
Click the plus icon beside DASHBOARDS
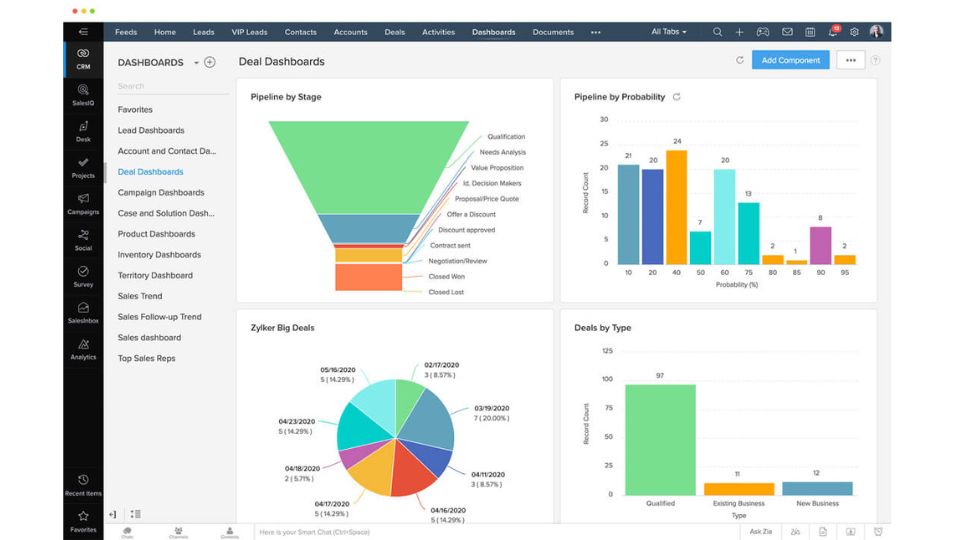tap(210, 62)
